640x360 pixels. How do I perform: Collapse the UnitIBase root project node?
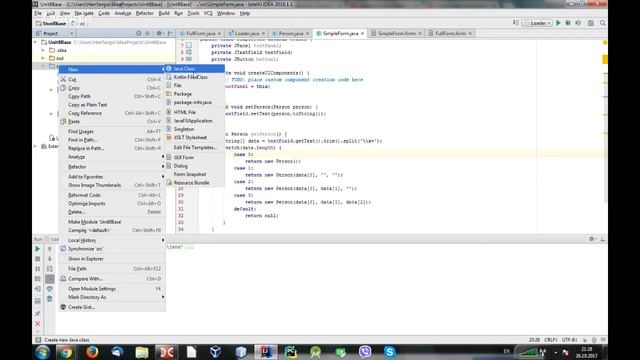tap(36, 42)
